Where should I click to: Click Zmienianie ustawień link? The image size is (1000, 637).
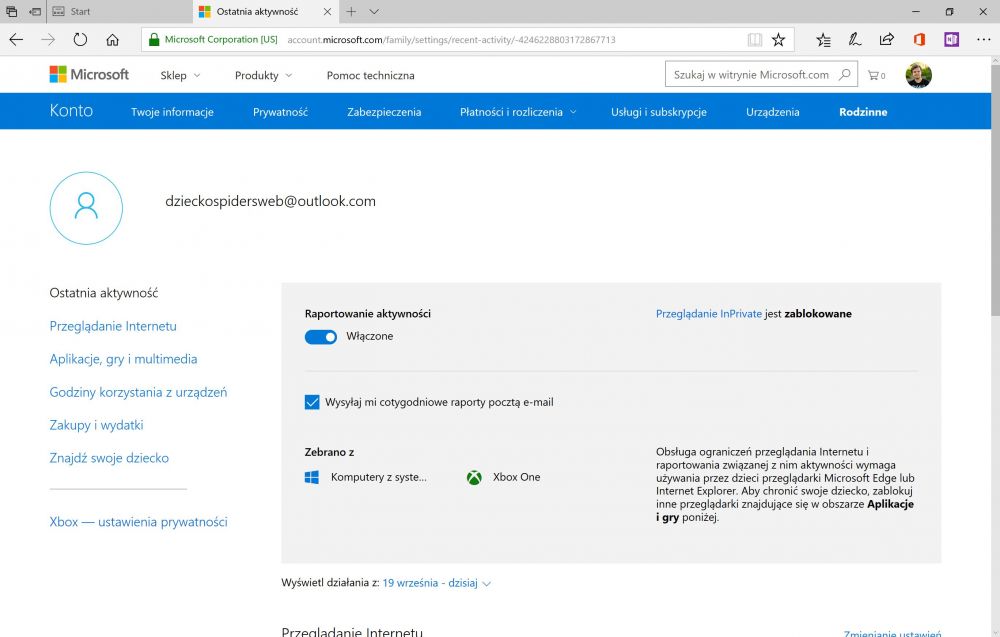[x=892, y=633]
